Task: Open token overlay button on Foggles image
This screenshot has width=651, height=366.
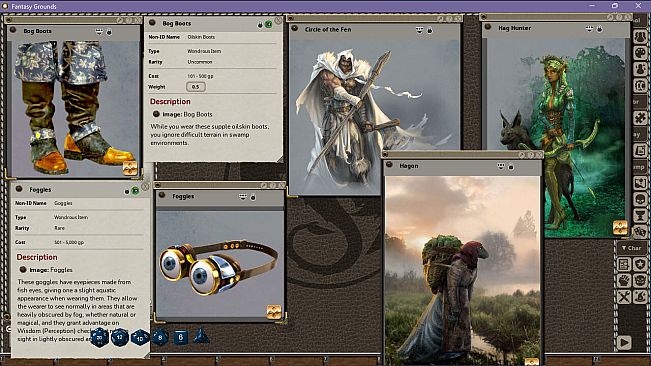Action: (x=274, y=312)
